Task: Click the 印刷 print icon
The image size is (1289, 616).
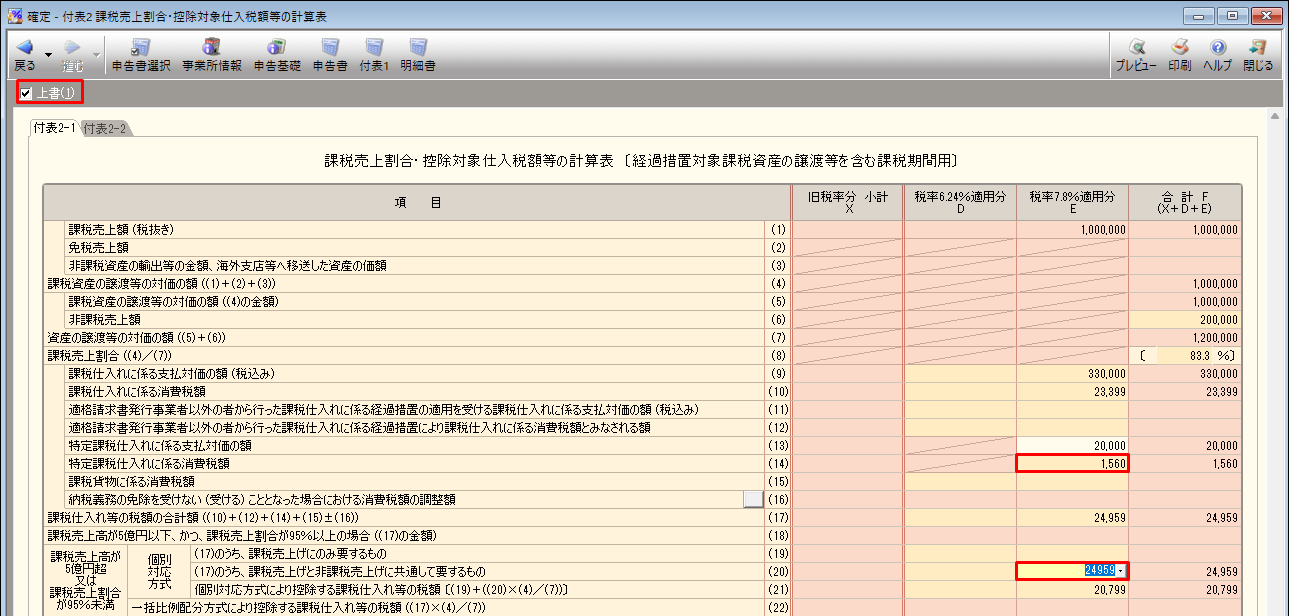Action: click(1179, 49)
